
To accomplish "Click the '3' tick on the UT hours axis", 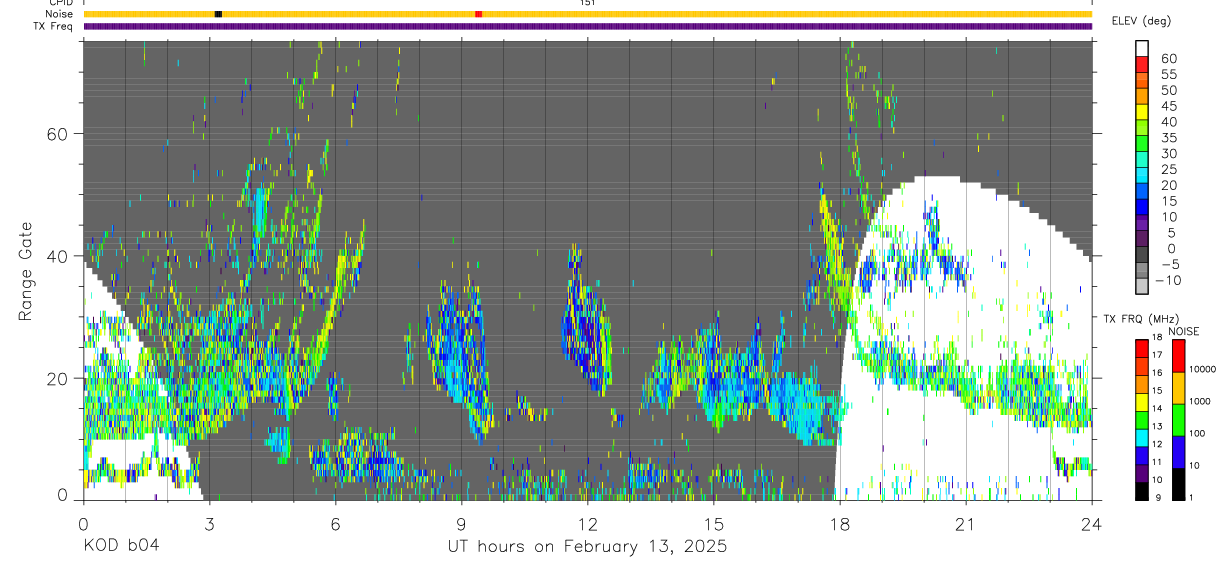I will coord(209,524).
